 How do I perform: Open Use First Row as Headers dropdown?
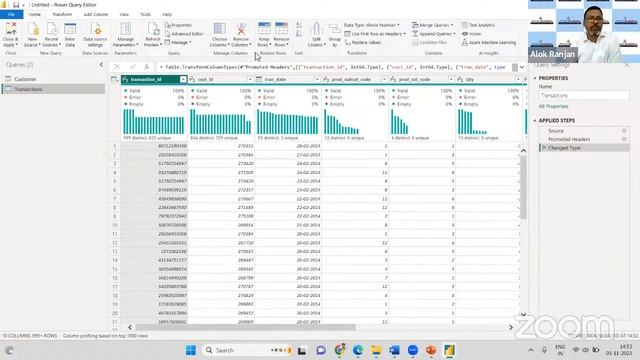click(x=375, y=34)
